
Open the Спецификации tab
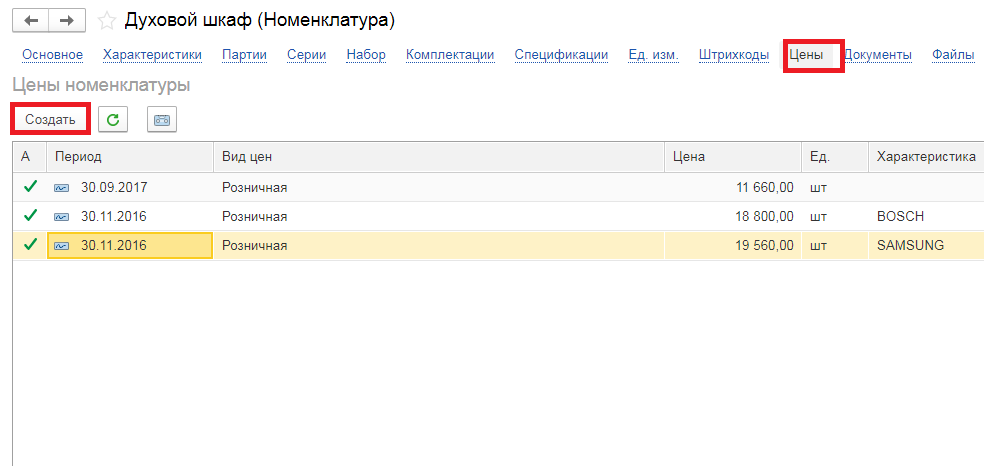click(x=562, y=55)
